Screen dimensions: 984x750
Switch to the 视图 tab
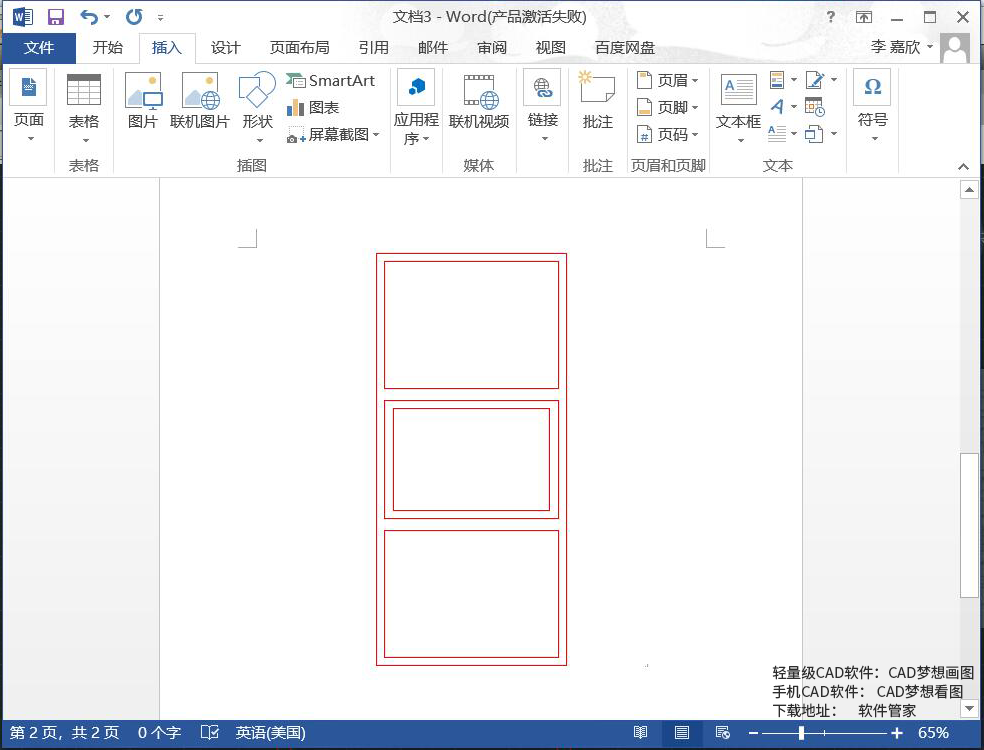pyautogui.click(x=550, y=48)
